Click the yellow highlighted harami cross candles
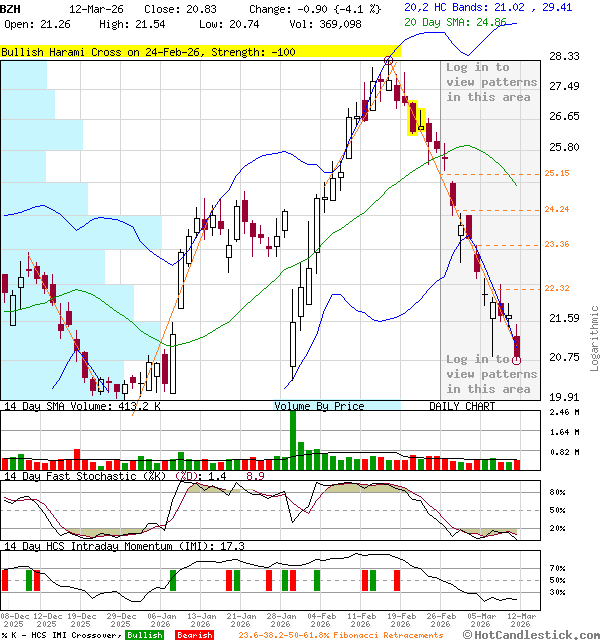 417,118
